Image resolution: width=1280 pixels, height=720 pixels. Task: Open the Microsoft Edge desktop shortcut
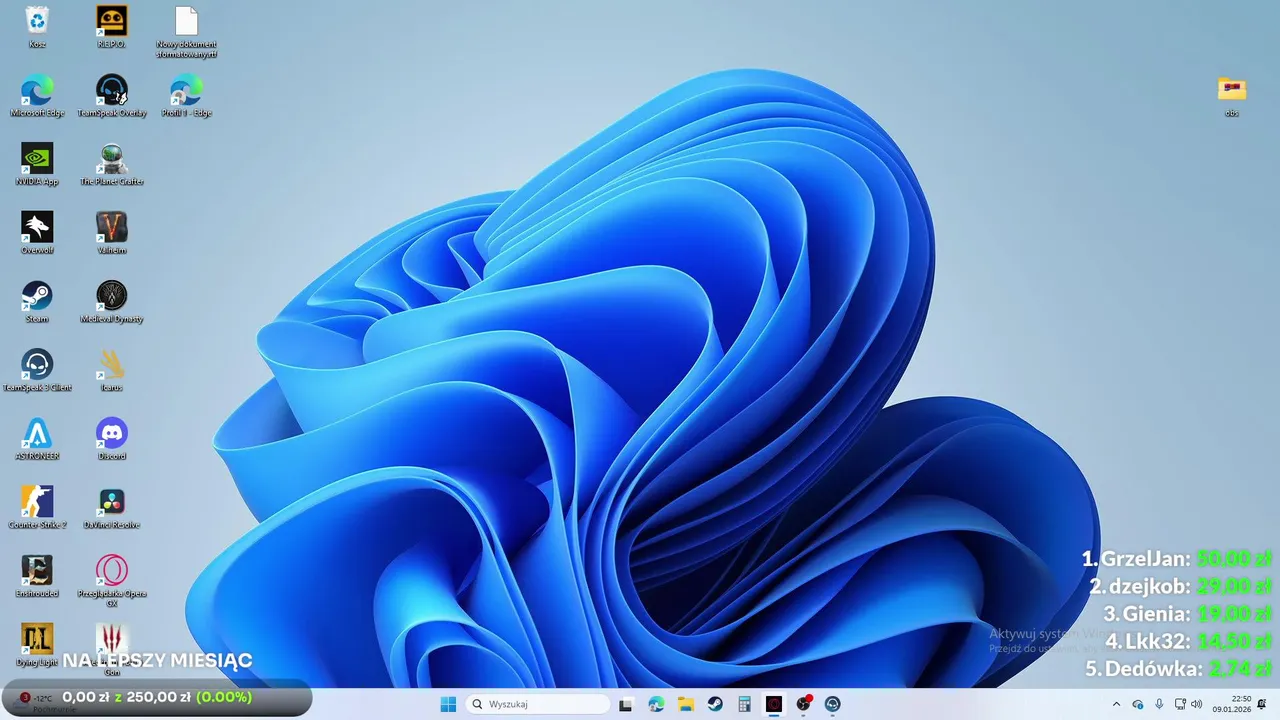37,96
